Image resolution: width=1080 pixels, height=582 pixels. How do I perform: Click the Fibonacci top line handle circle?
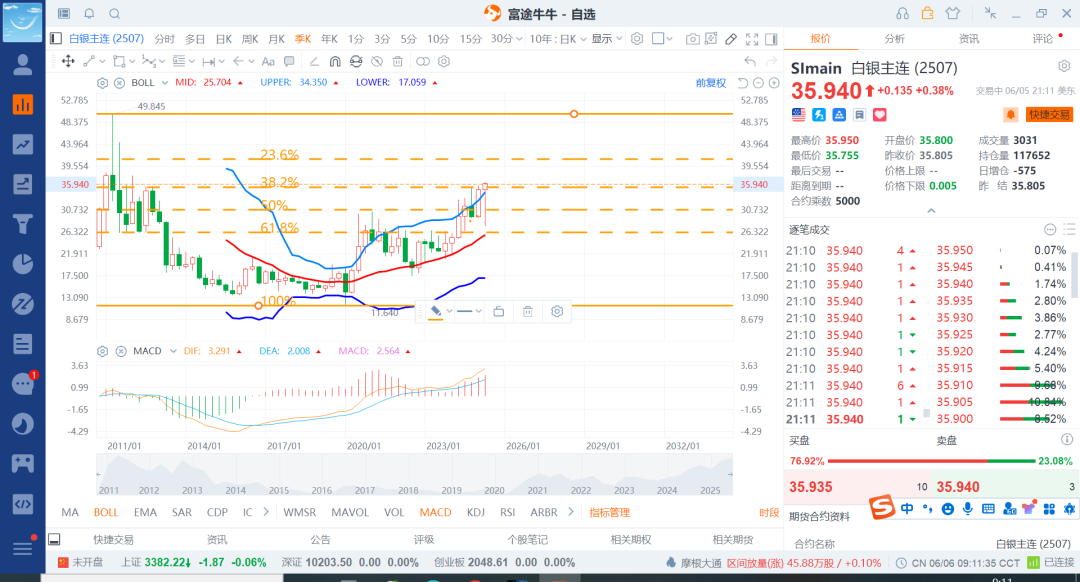574,114
